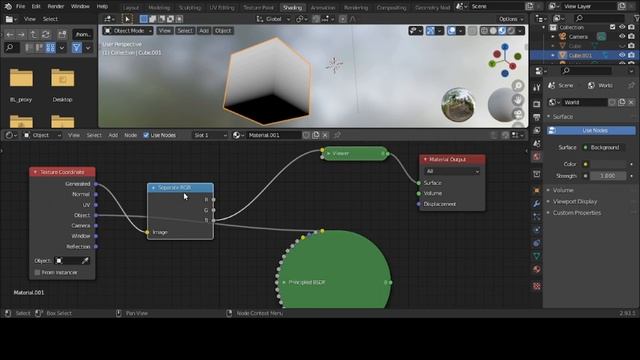Open the Render properties tab

point(537,104)
